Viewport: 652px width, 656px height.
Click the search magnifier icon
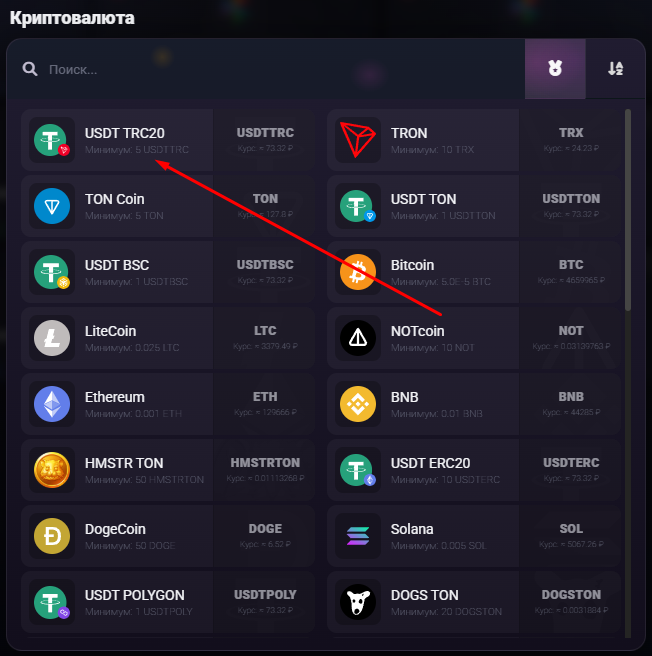tap(30, 69)
